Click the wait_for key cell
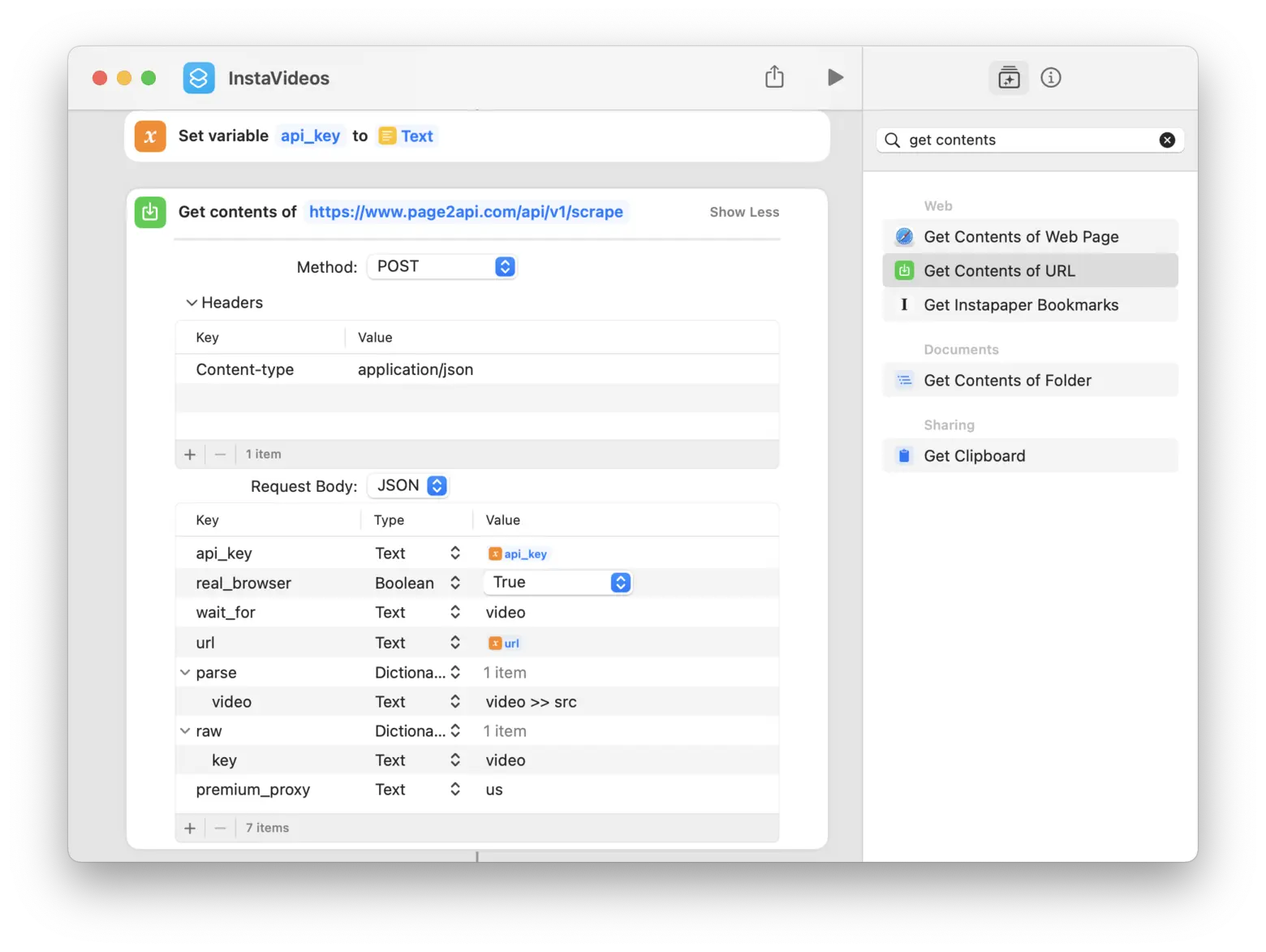 (226, 613)
